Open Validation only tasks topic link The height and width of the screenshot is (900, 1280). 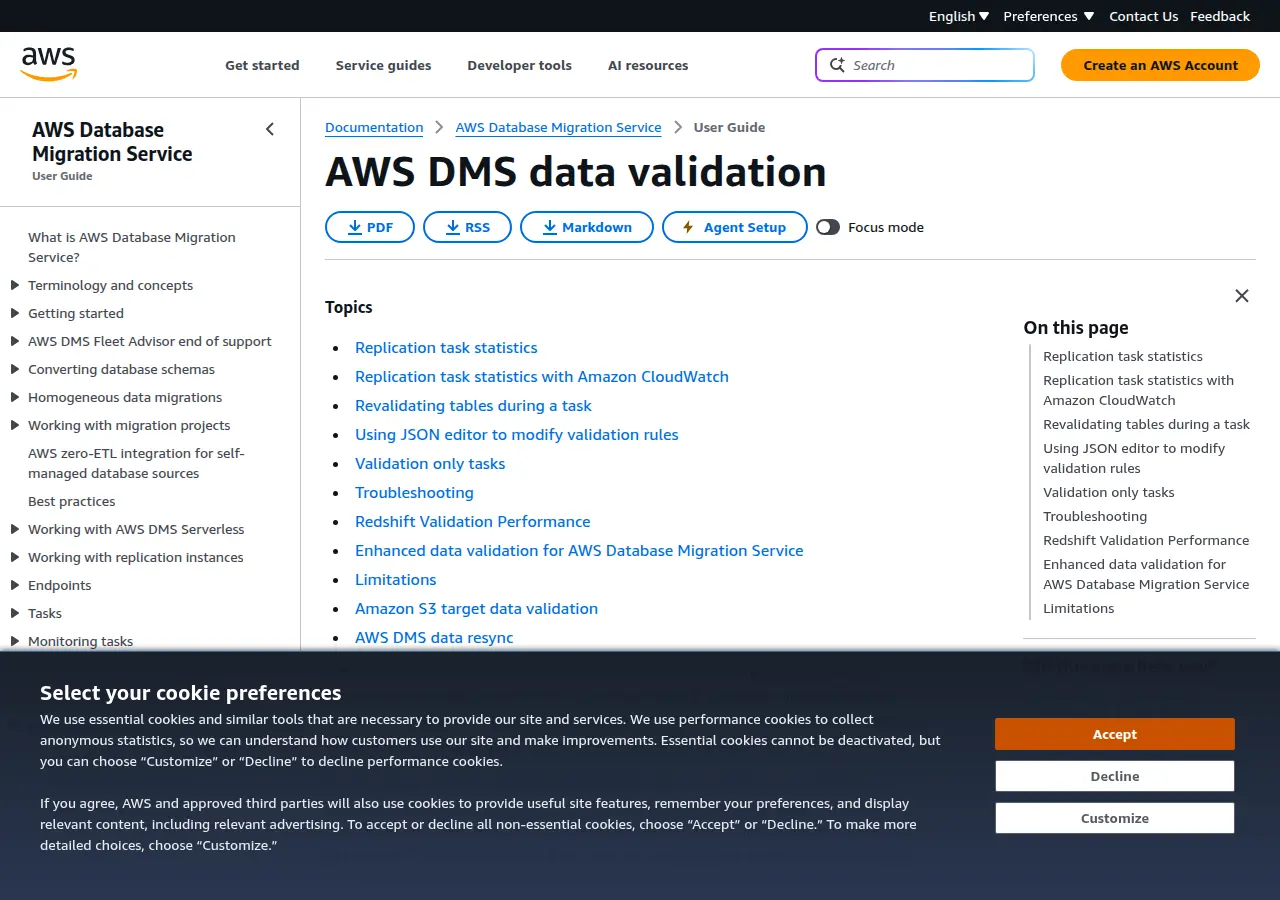[x=430, y=463]
